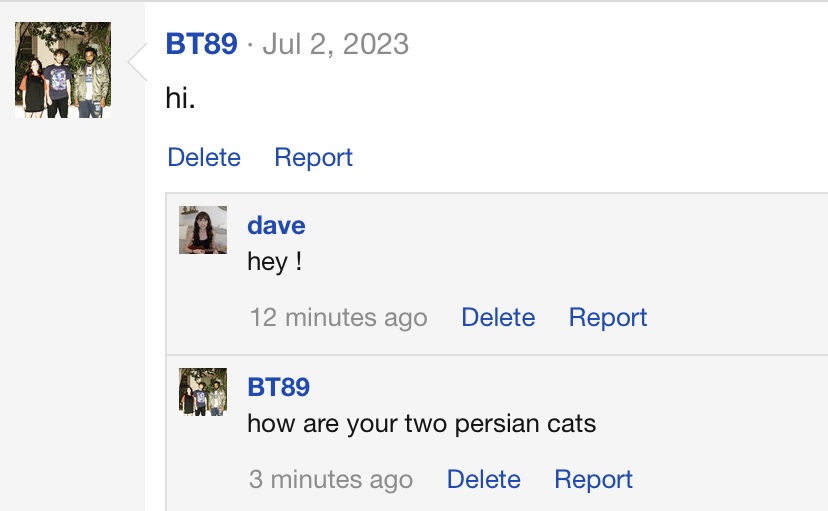Delete dave's "hey !" reply

pyautogui.click(x=498, y=318)
